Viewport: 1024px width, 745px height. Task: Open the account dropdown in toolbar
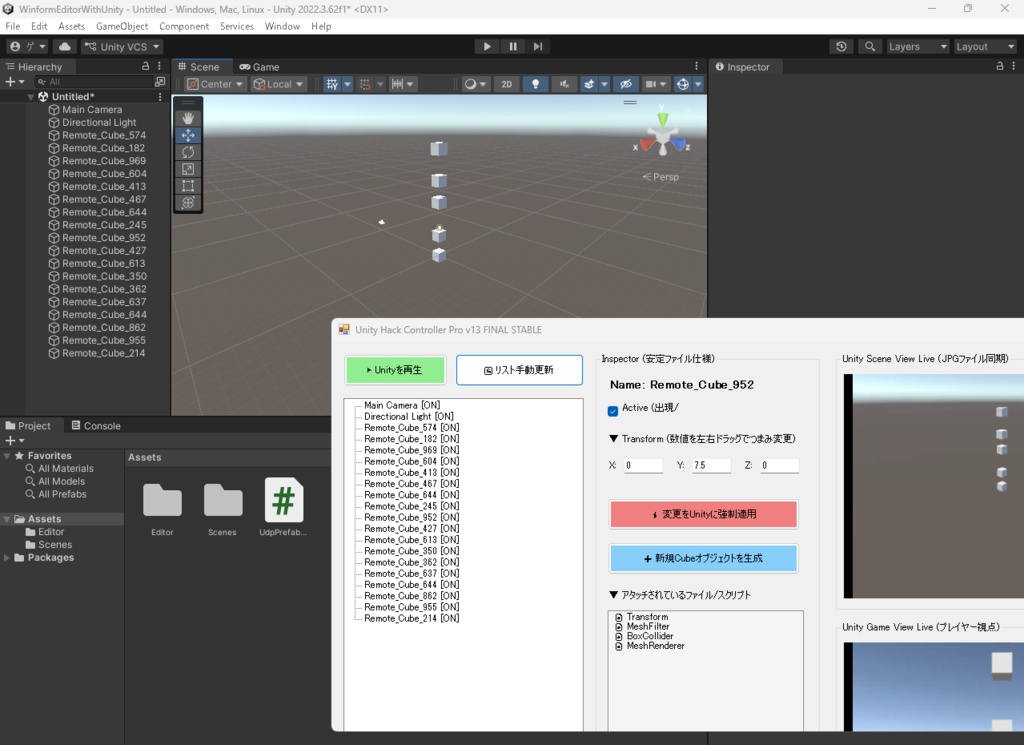click(27, 46)
